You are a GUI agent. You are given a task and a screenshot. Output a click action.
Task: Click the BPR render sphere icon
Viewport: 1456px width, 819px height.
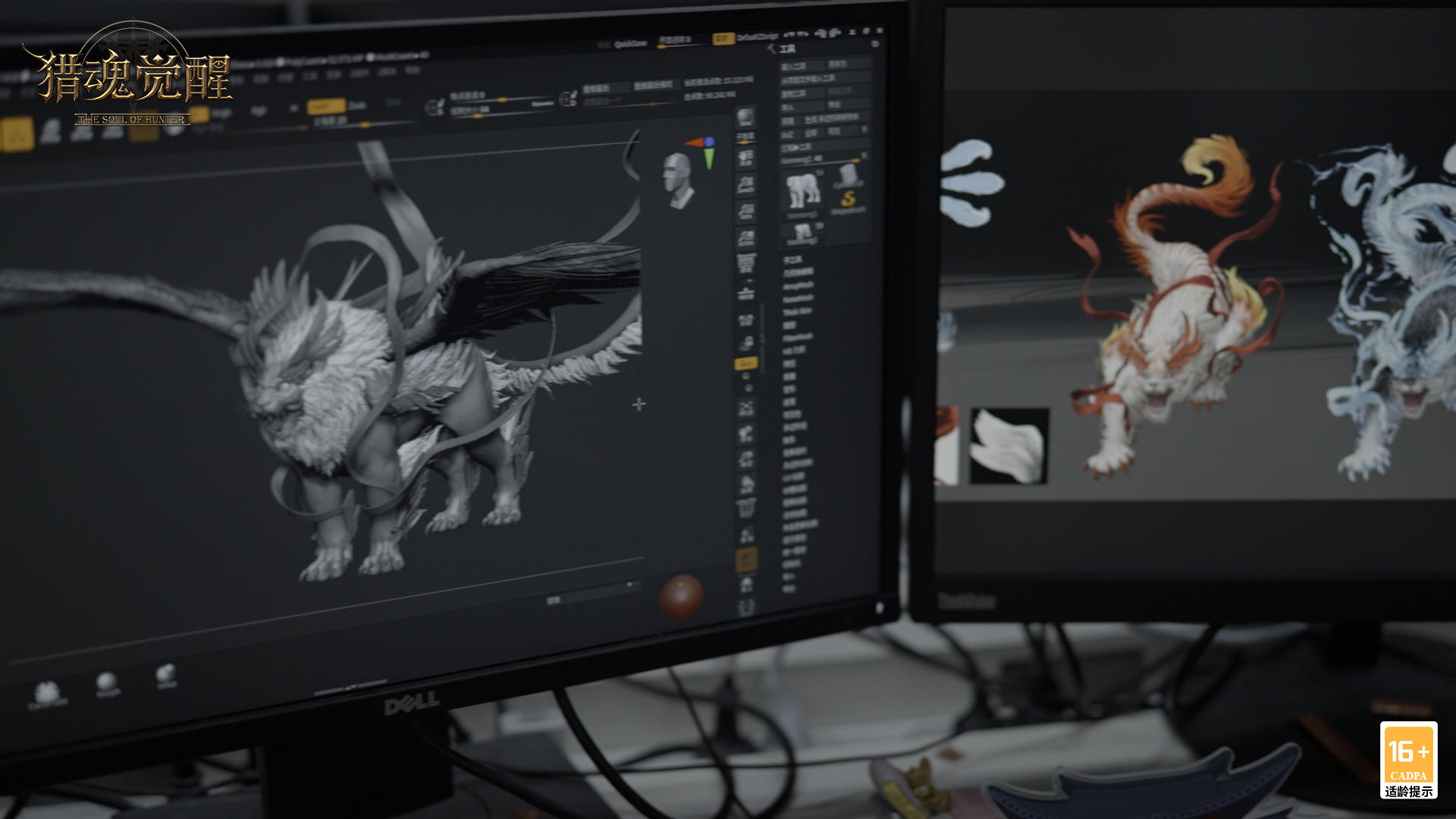(745, 117)
